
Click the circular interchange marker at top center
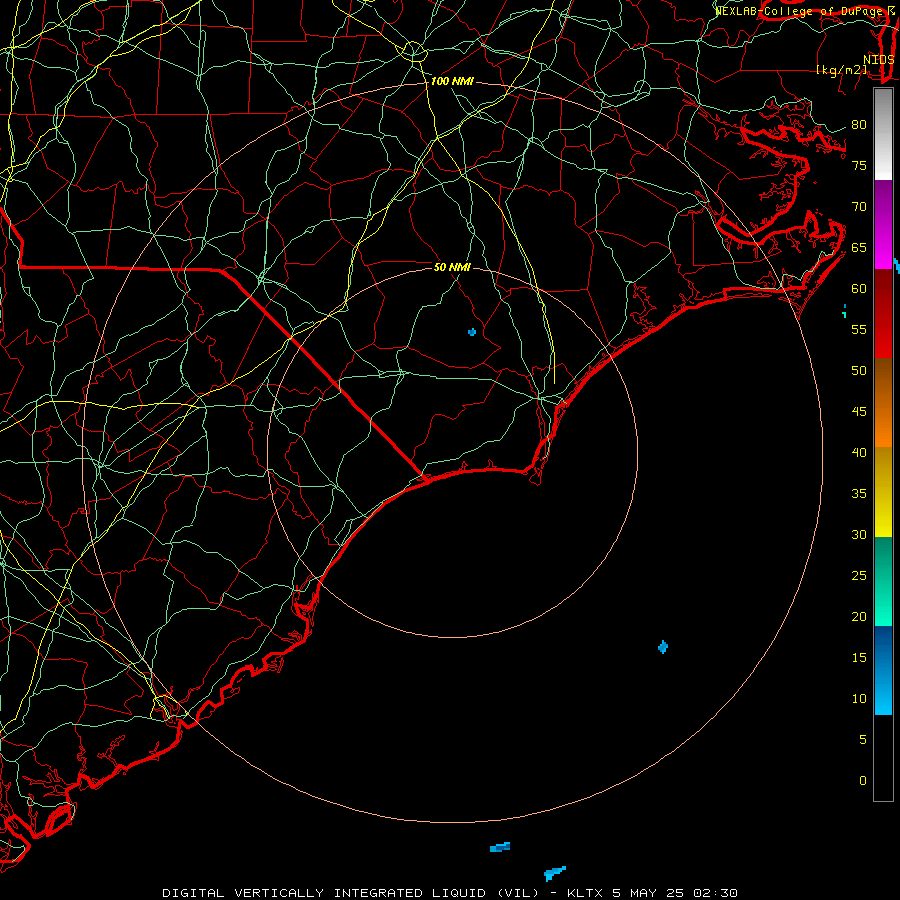413,51
